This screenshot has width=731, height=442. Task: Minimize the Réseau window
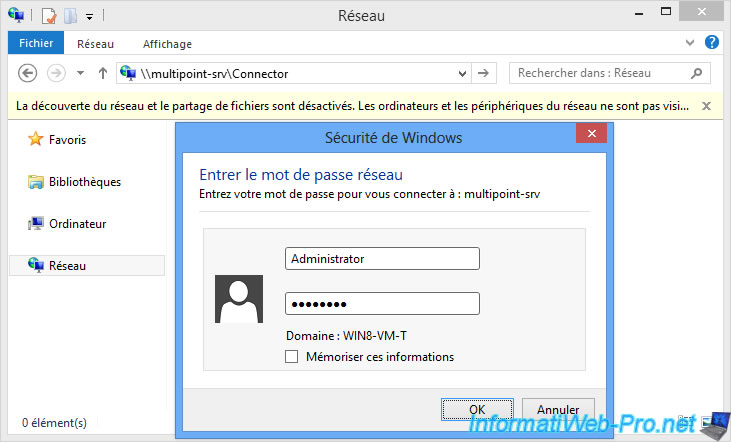click(x=639, y=13)
